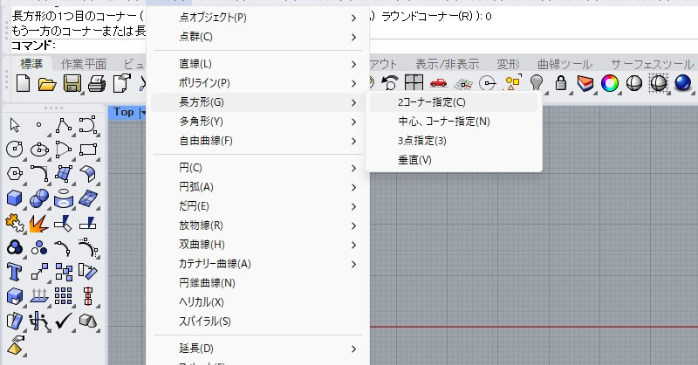
Task: Select ヘリカル(X) menu item
Action: point(257,302)
